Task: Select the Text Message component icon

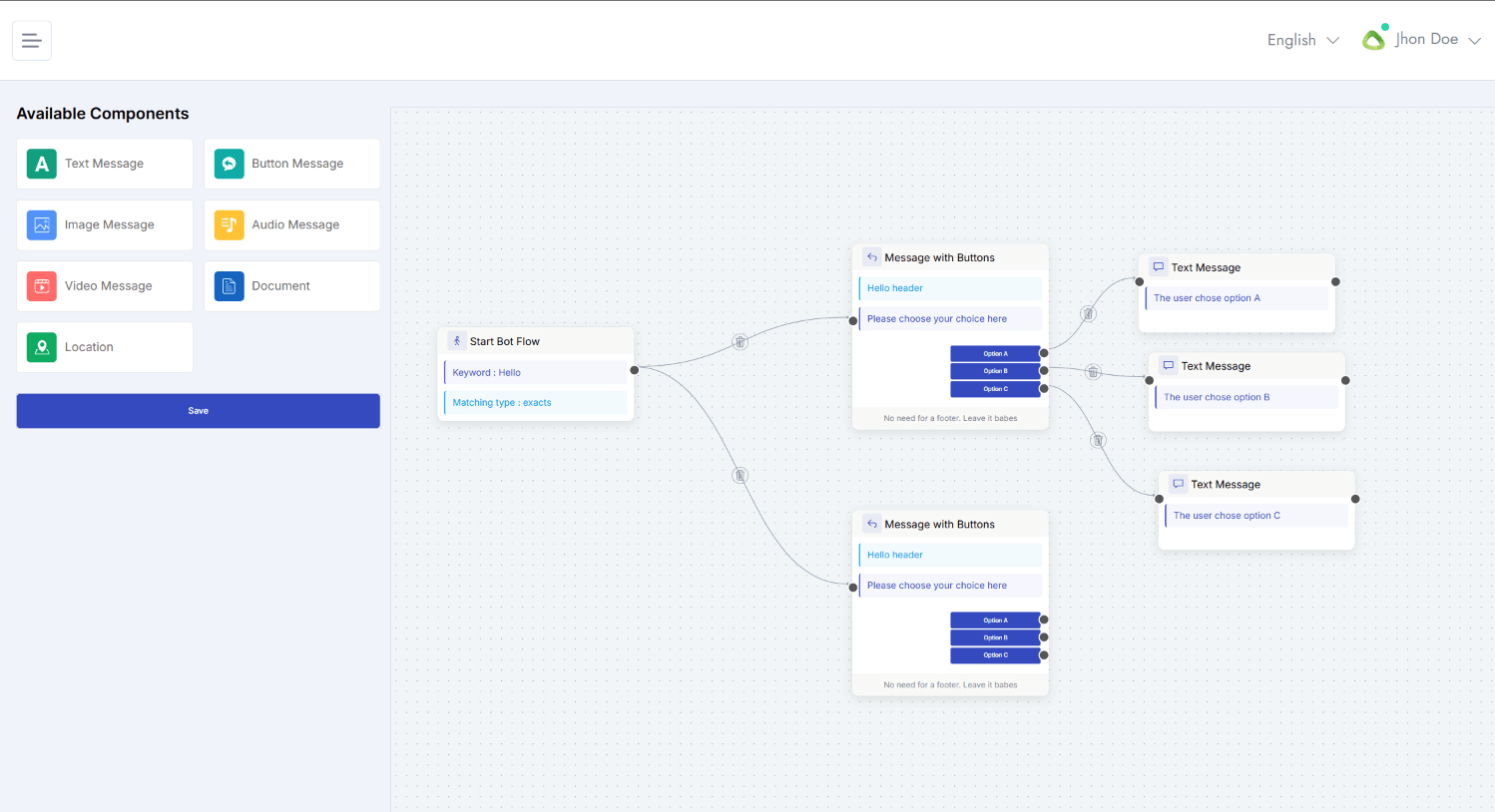Action: coord(42,164)
